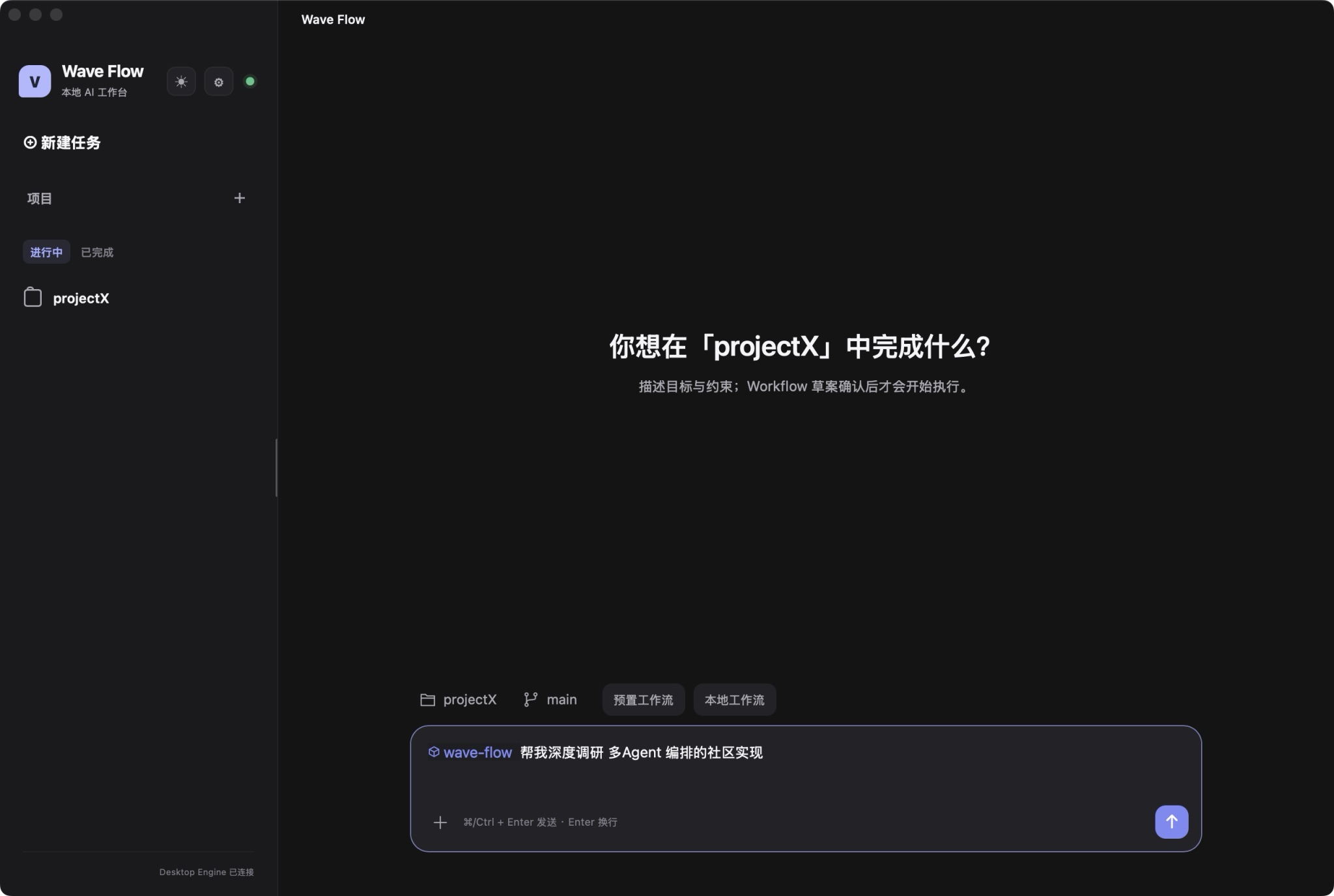The width and height of the screenshot is (1334, 896).
Task: Add a new project using plus icon
Action: (x=240, y=198)
